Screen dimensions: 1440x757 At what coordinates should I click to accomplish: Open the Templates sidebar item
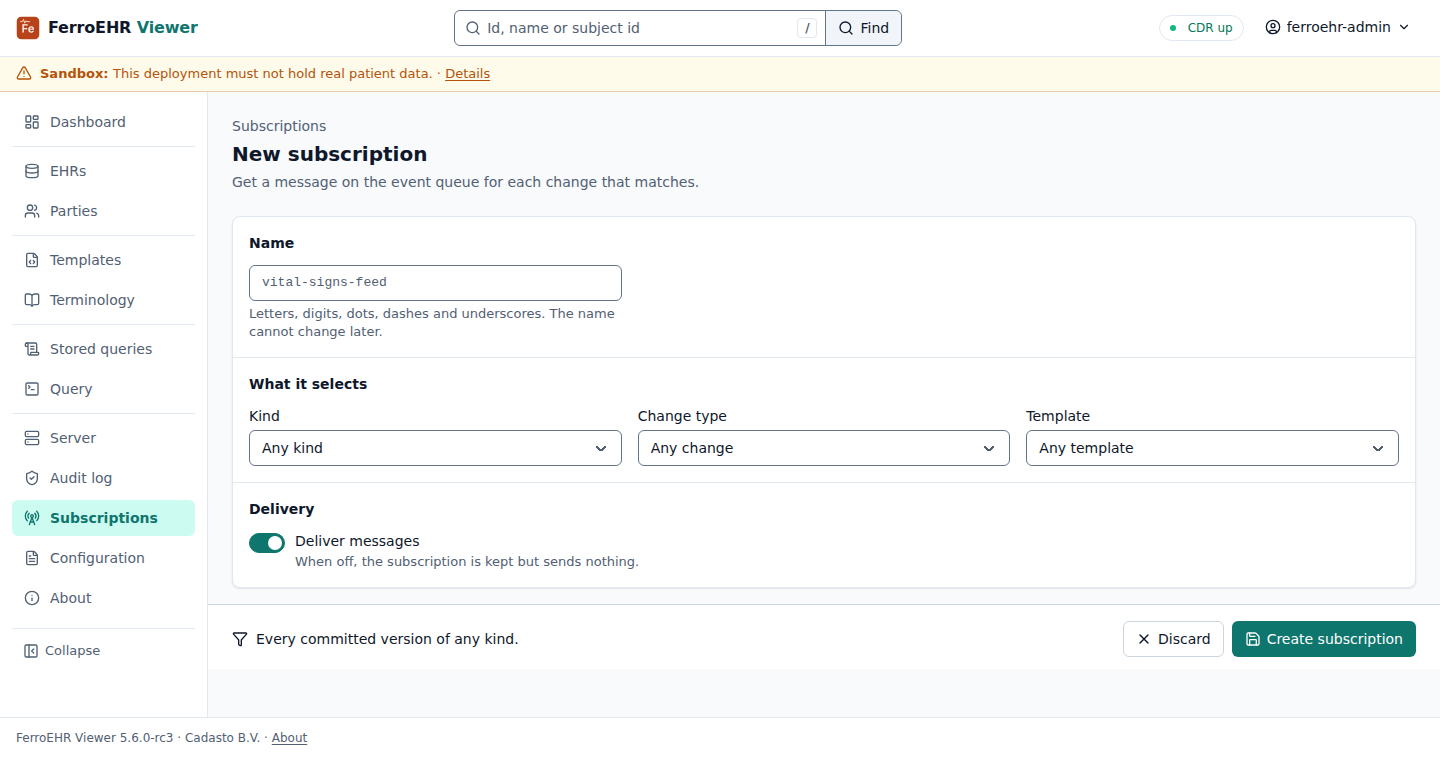[x=103, y=260]
